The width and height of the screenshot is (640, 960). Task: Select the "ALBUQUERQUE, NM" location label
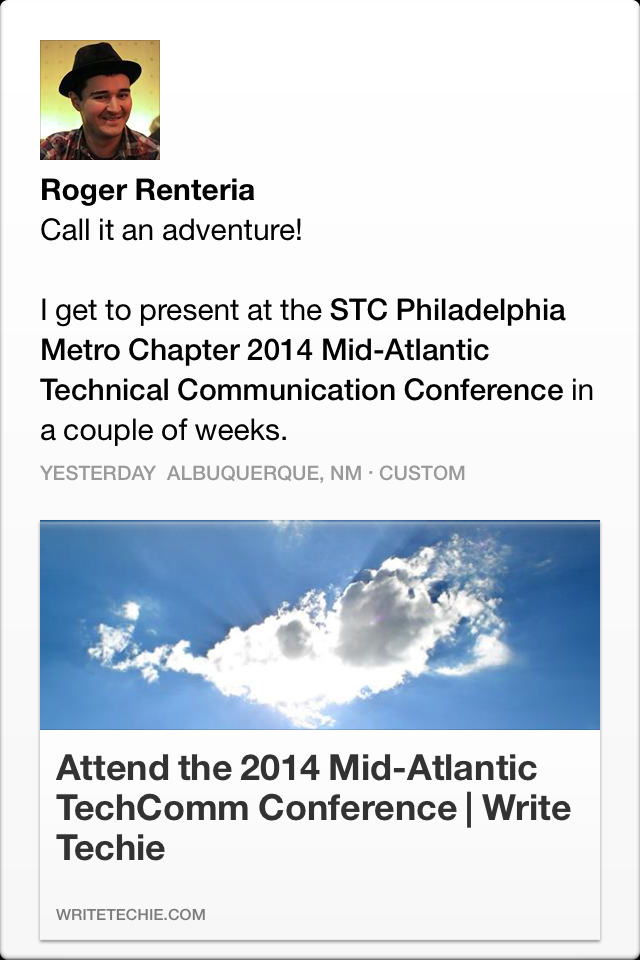coord(264,473)
